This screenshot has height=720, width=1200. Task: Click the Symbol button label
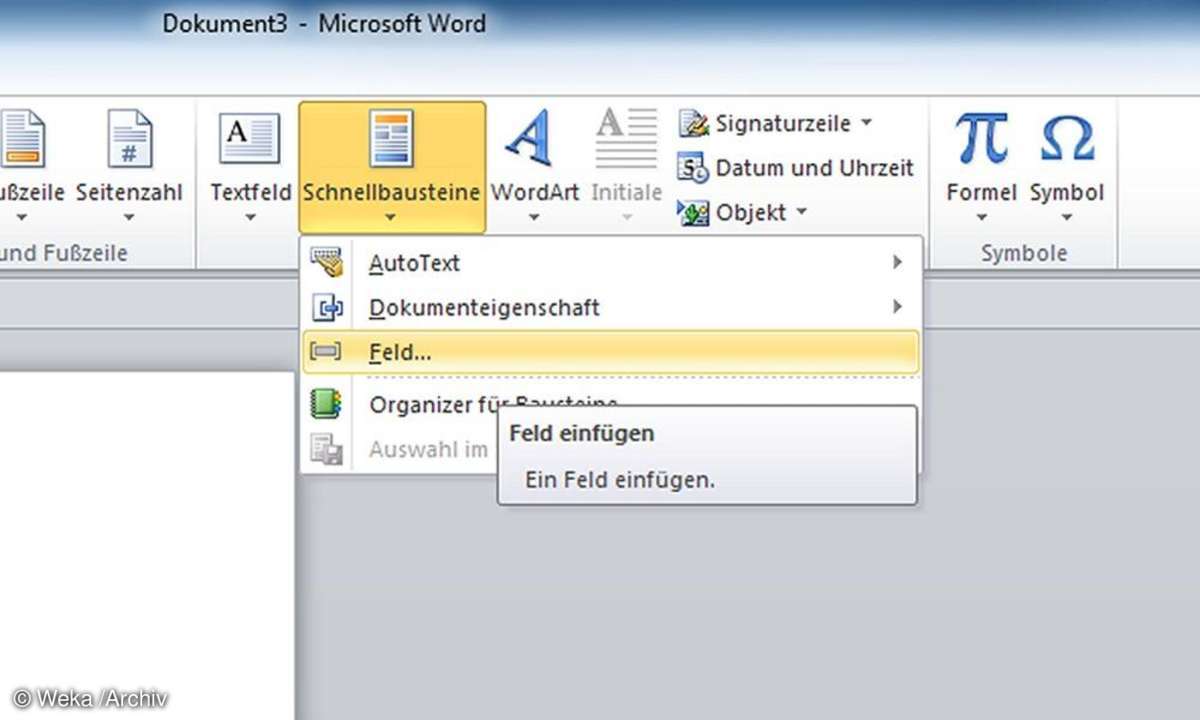tap(1067, 192)
